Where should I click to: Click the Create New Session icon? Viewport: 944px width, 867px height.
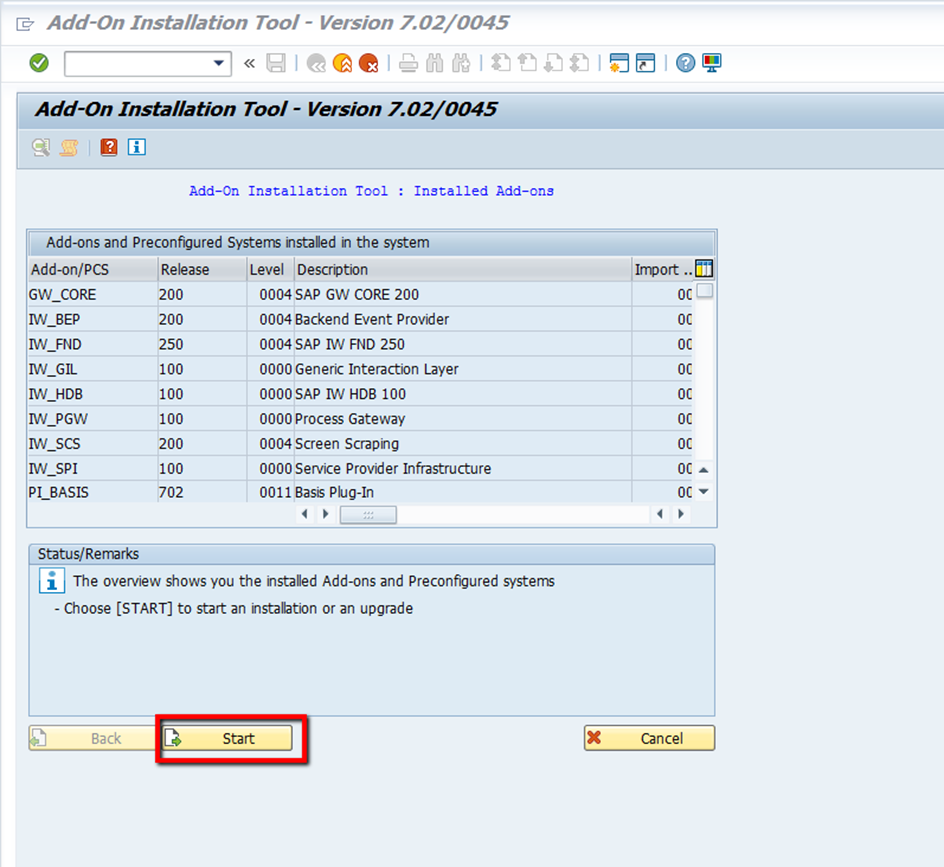pyautogui.click(x=618, y=63)
